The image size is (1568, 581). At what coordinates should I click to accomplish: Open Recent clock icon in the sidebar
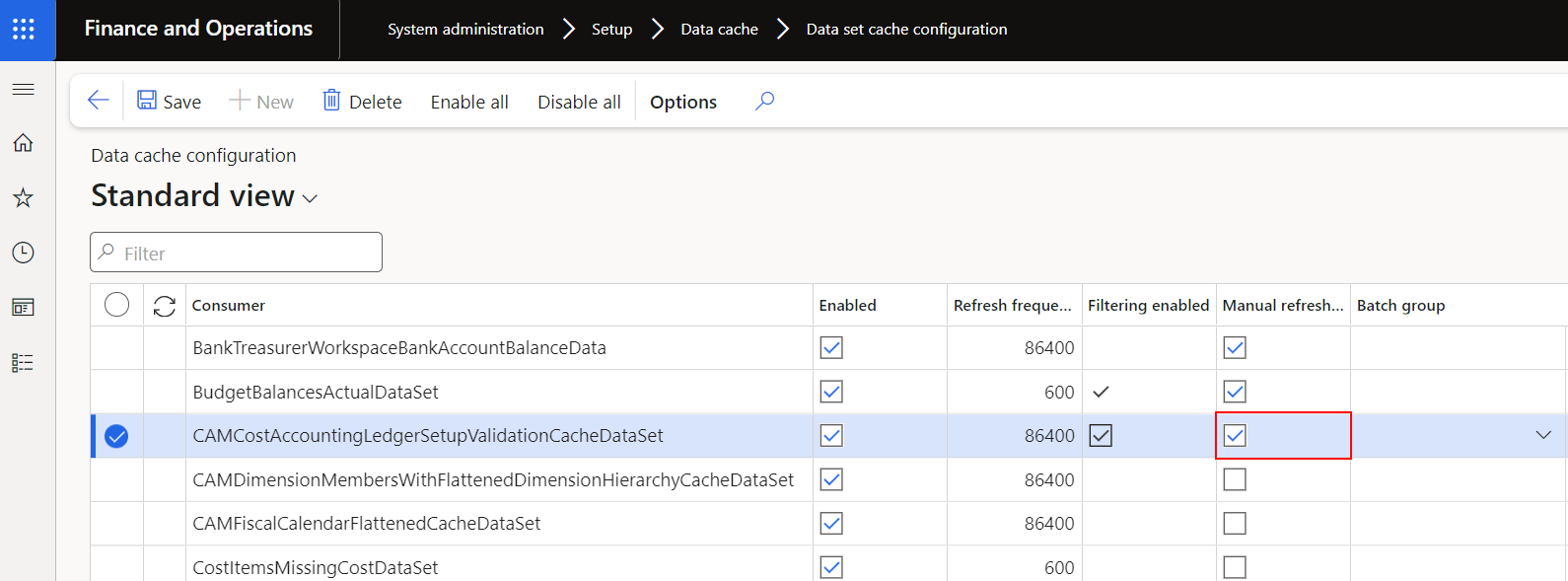coord(24,253)
